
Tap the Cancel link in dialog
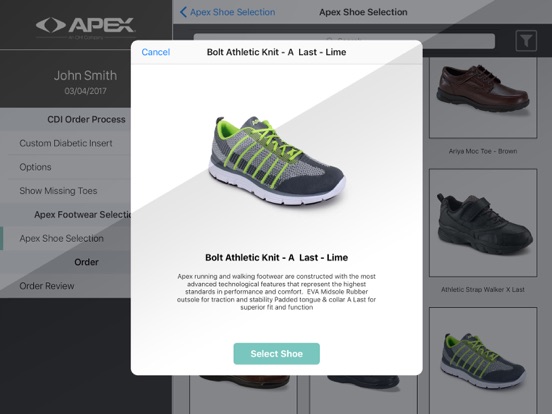coord(156,52)
